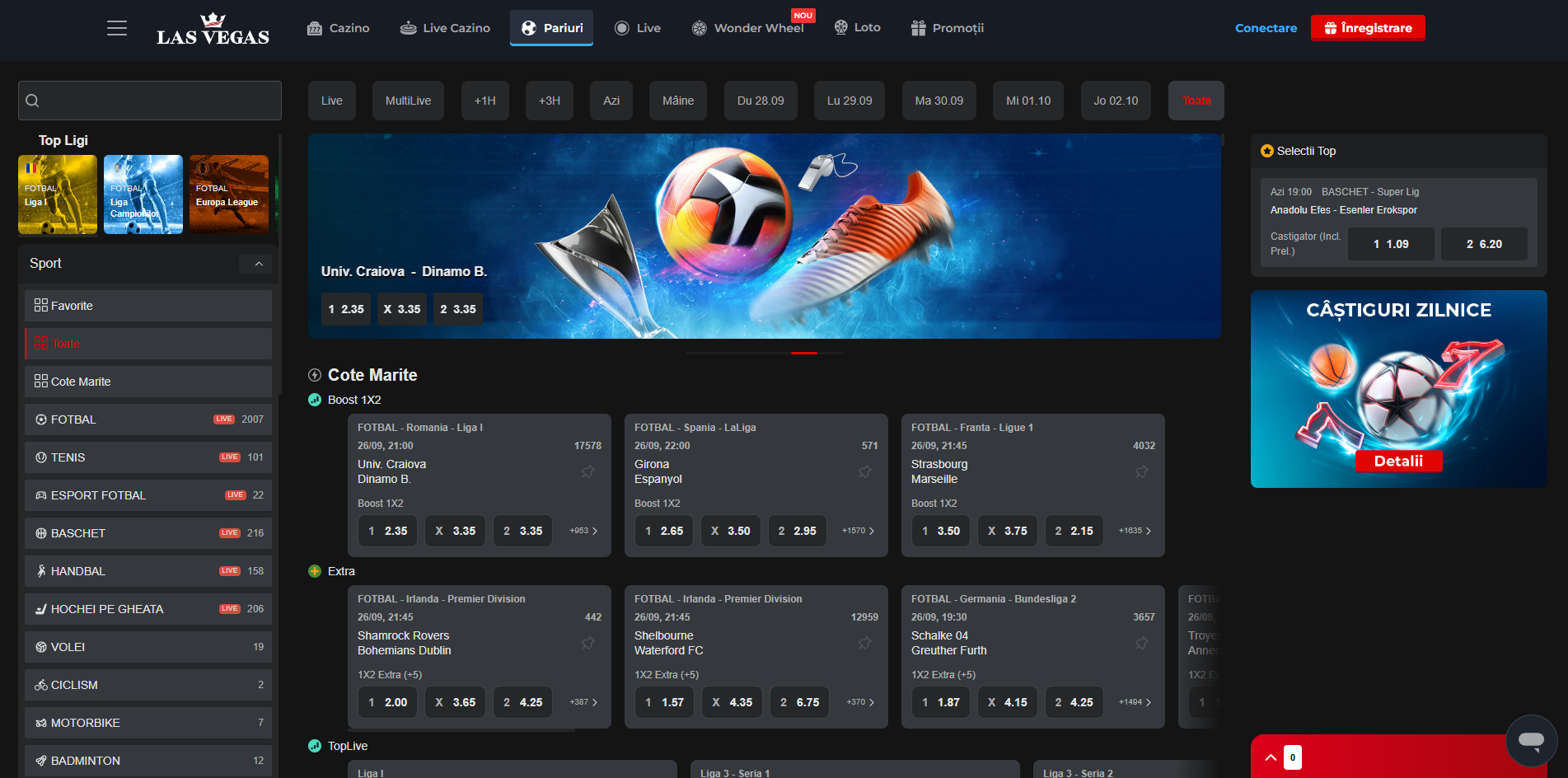Click the Conectare link

[1266, 28]
